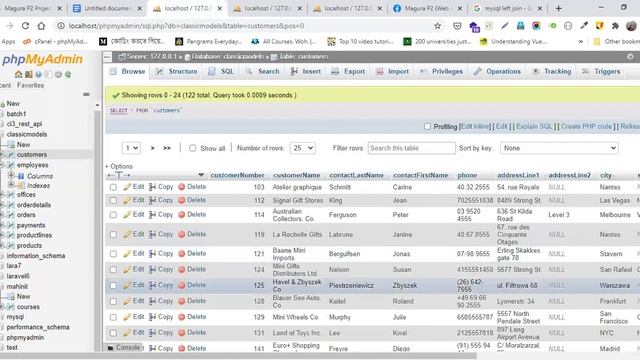Open a new browser tab

pos(558,8)
